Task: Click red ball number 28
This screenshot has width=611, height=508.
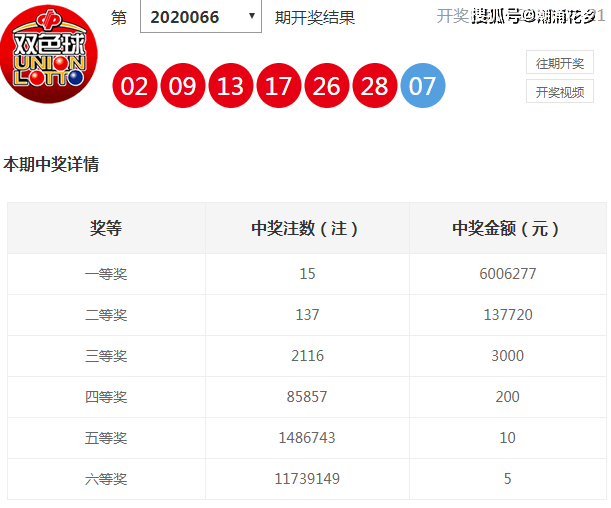Action: click(375, 86)
